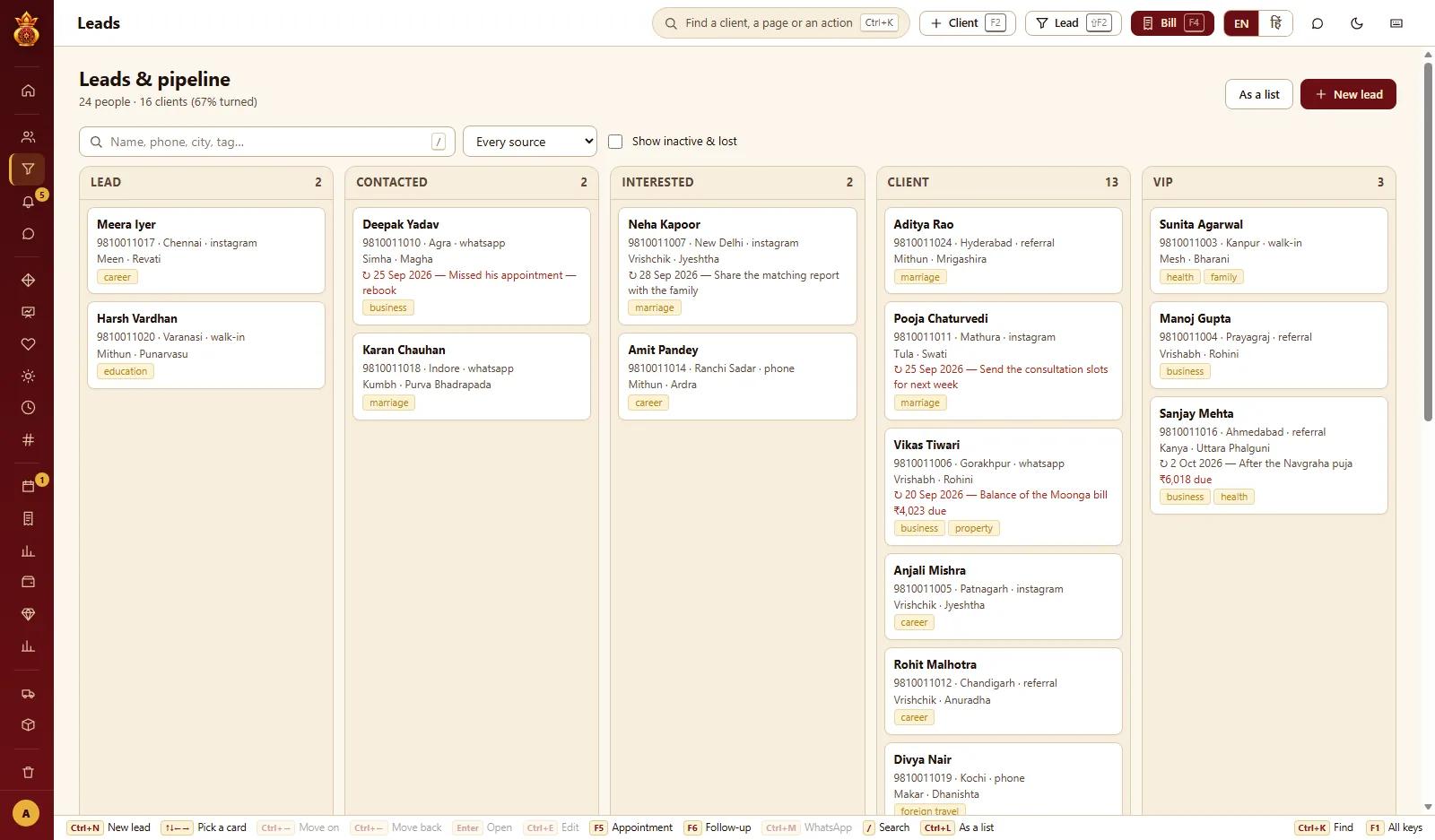Switch the language to Hindi
The width and height of the screenshot is (1435, 840).
pyautogui.click(x=1275, y=23)
